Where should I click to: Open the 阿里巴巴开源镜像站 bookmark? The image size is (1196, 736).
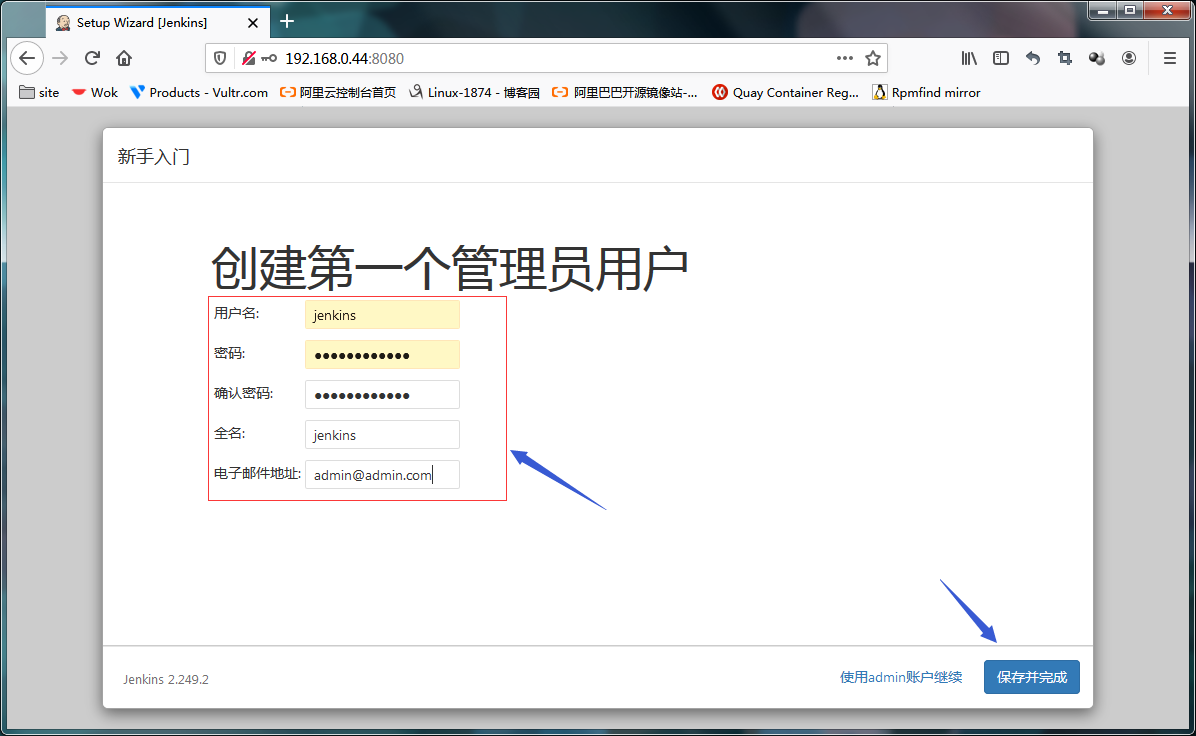click(x=625, y=92)
